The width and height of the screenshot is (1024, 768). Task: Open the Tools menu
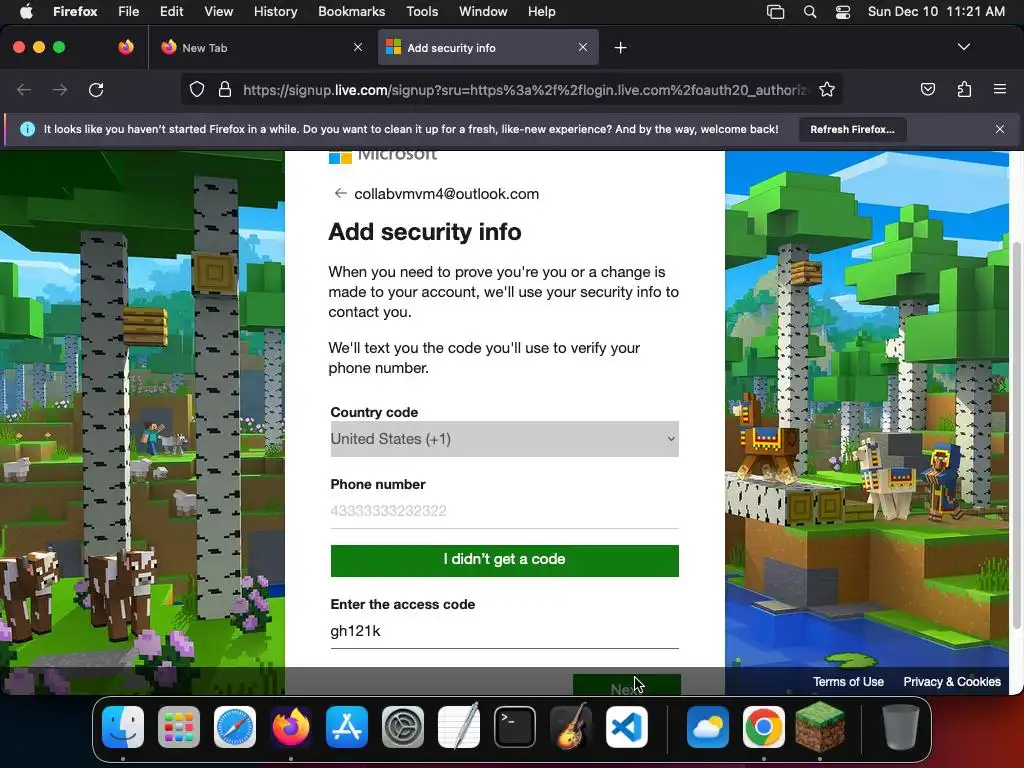tap(422, 12)
